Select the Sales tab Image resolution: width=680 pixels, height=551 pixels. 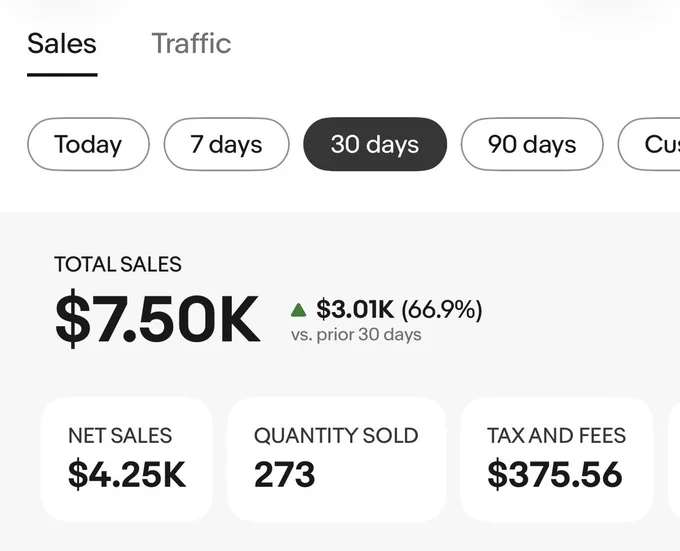(x=62, y=43)
